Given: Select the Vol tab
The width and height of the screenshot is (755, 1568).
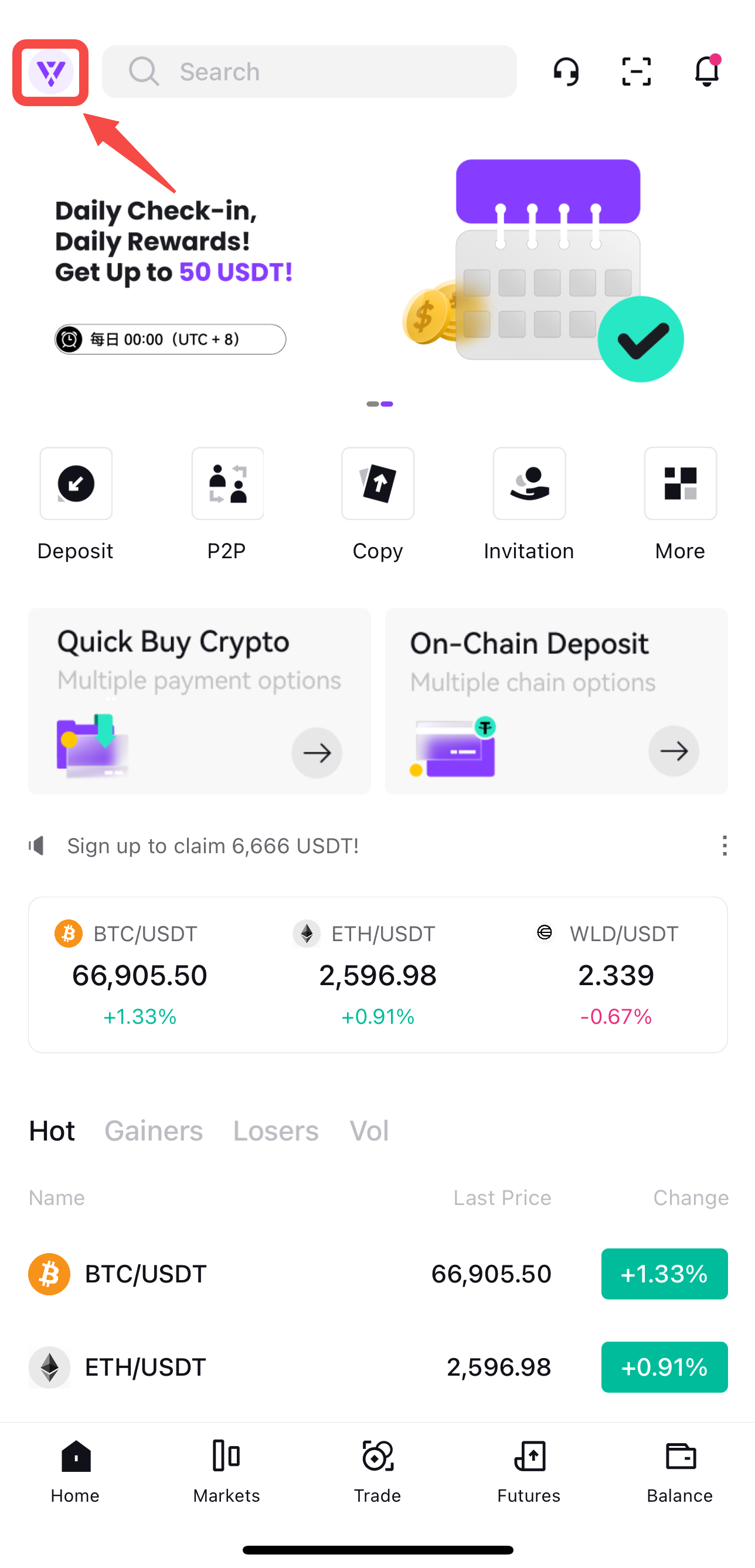Looking at the screenshot, I should pyautogui.click(x=369, y=1131).
